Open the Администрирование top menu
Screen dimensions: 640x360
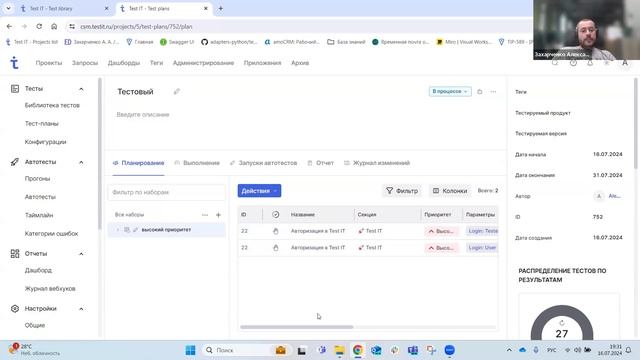coord(203,63)
